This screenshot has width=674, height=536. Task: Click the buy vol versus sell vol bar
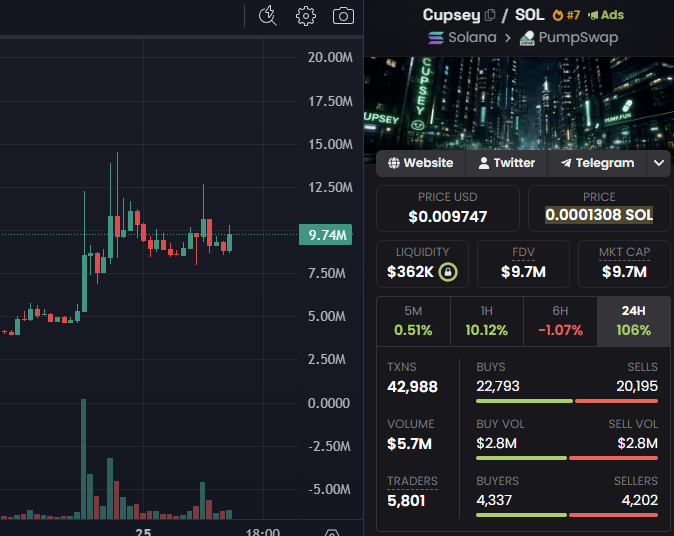[x=567, y=458]
